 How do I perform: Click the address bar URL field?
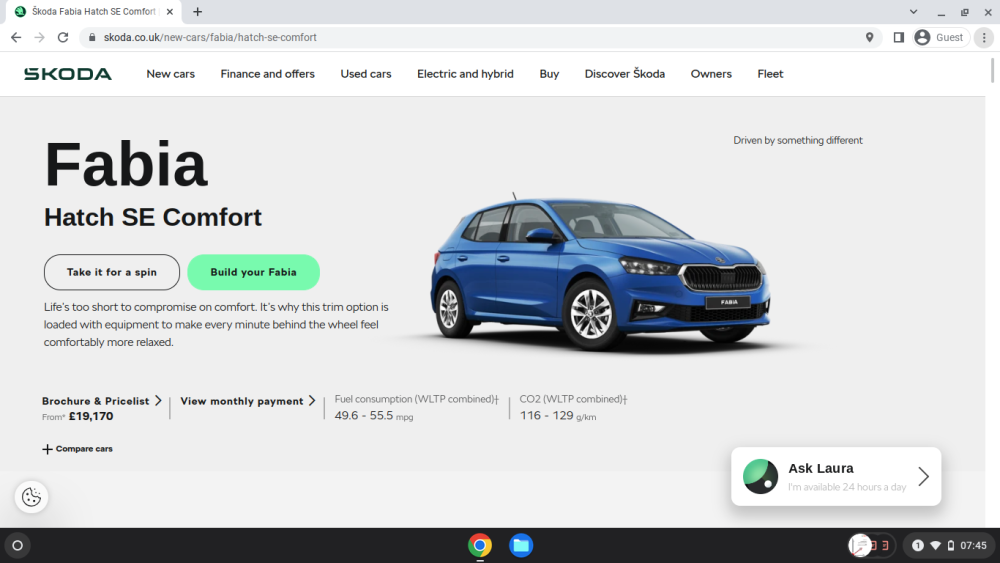click(x=478, y=38)
